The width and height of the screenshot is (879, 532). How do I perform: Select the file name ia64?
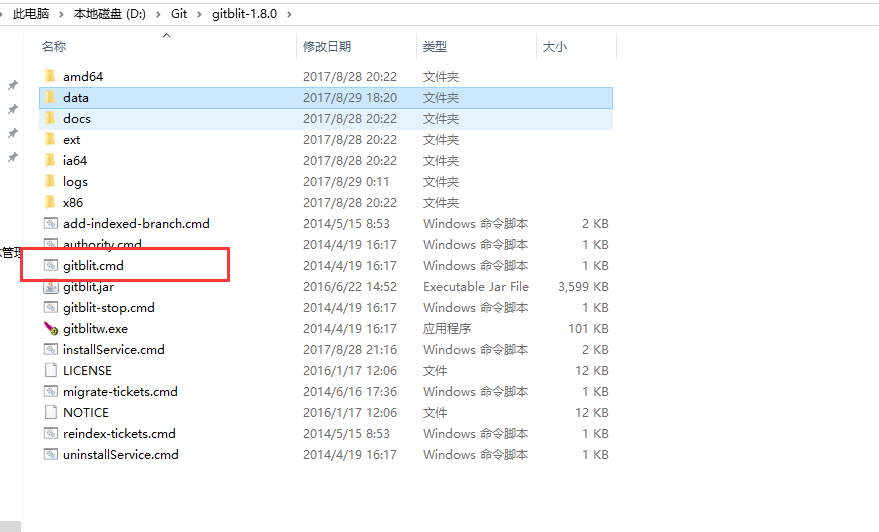click(x=75, y=160)
